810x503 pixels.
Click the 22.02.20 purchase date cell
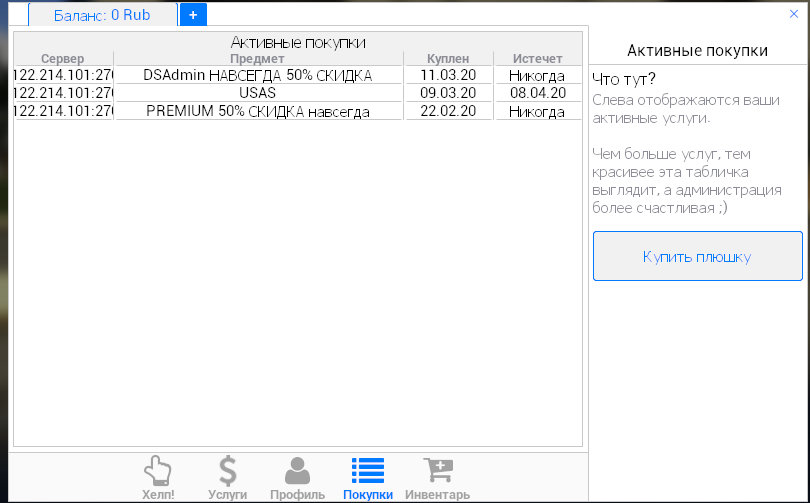tap(448, 111)
